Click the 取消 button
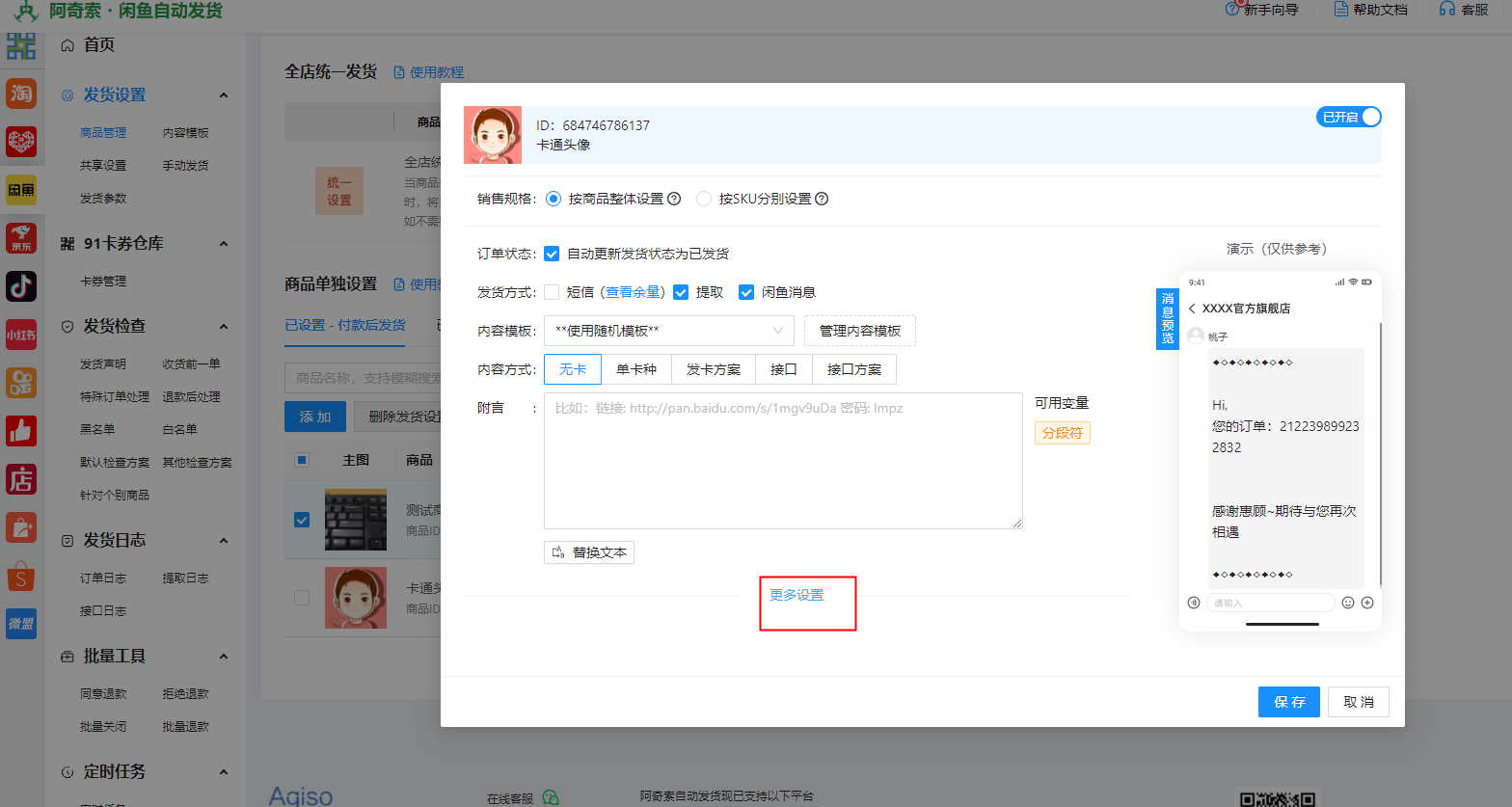 (x=1359, y=702)
